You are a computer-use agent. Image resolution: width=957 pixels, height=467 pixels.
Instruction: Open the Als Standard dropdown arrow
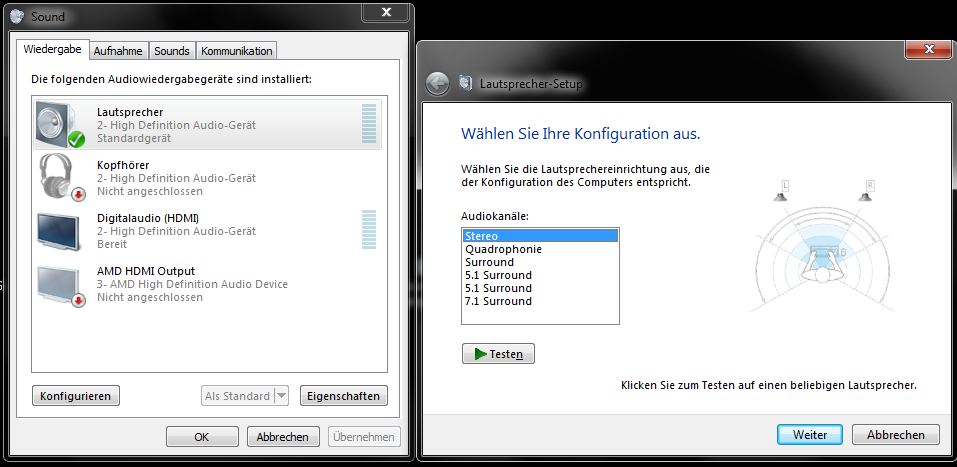[281, 396]
